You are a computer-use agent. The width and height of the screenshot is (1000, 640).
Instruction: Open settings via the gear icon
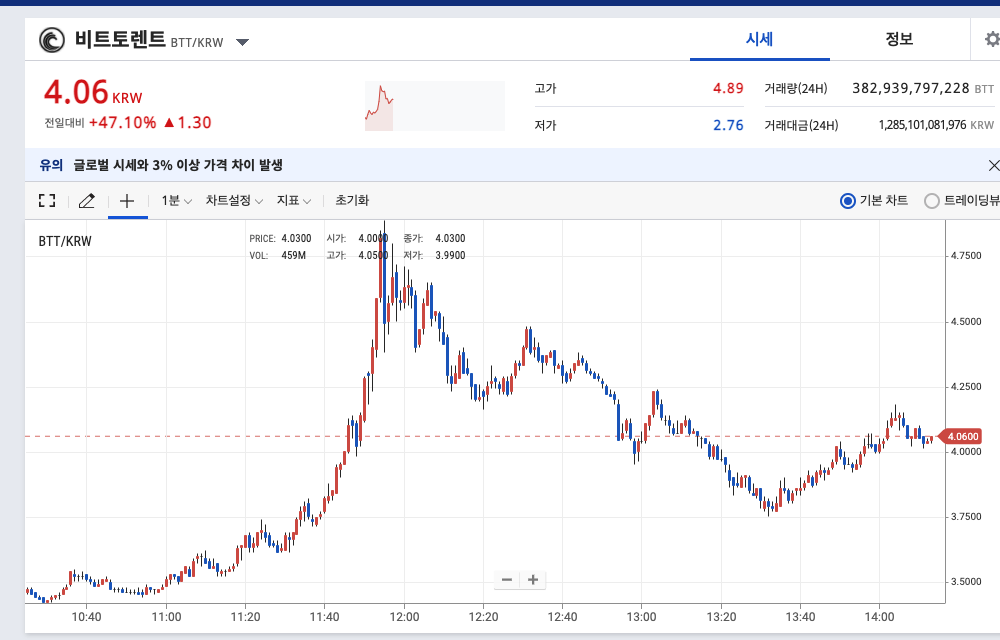(992, 40)
